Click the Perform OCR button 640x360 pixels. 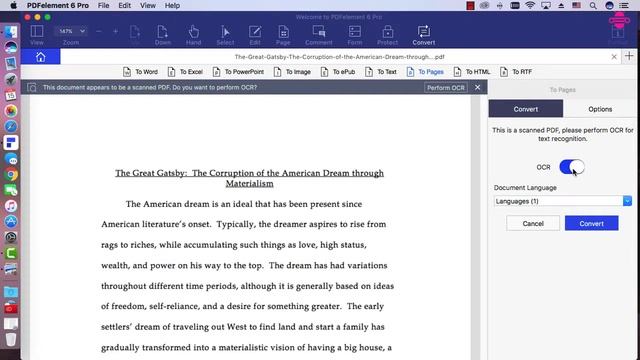click(446, 88)
